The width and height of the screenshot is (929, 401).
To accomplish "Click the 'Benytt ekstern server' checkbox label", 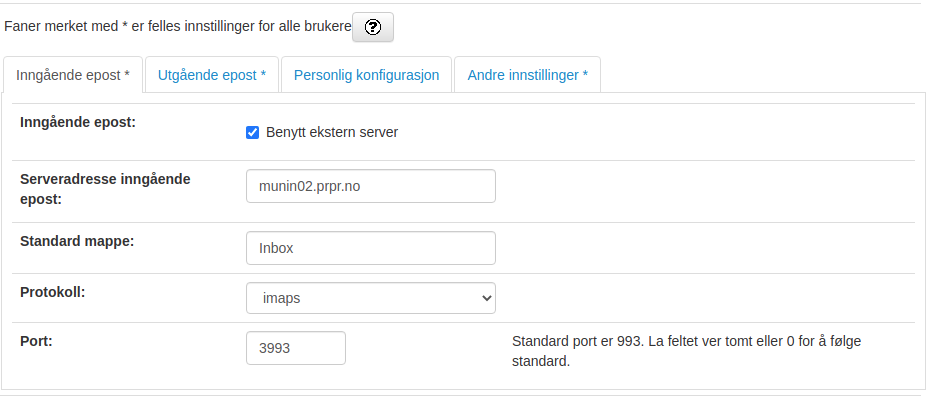I will [x=331, y=132].
